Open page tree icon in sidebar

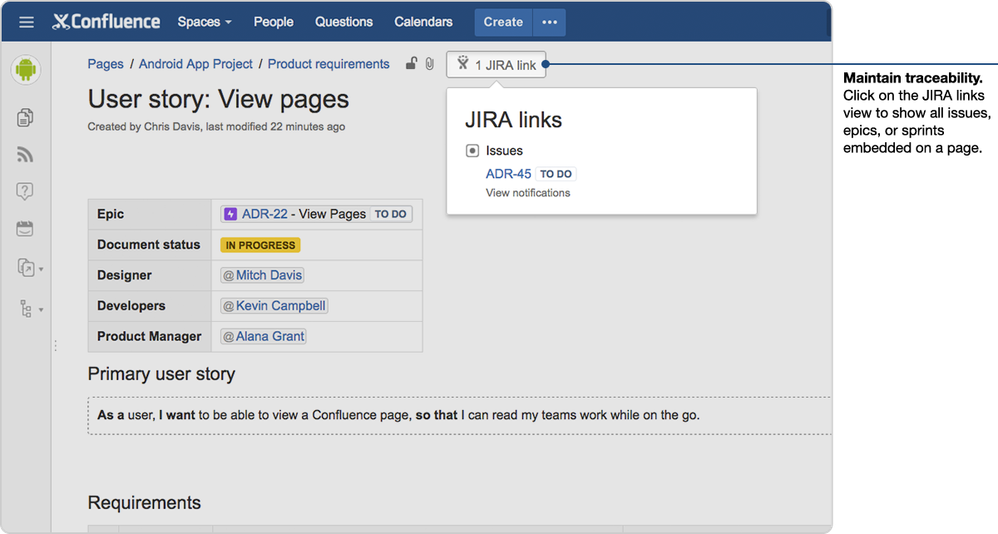pyautogui.click(x=25, y=309)
